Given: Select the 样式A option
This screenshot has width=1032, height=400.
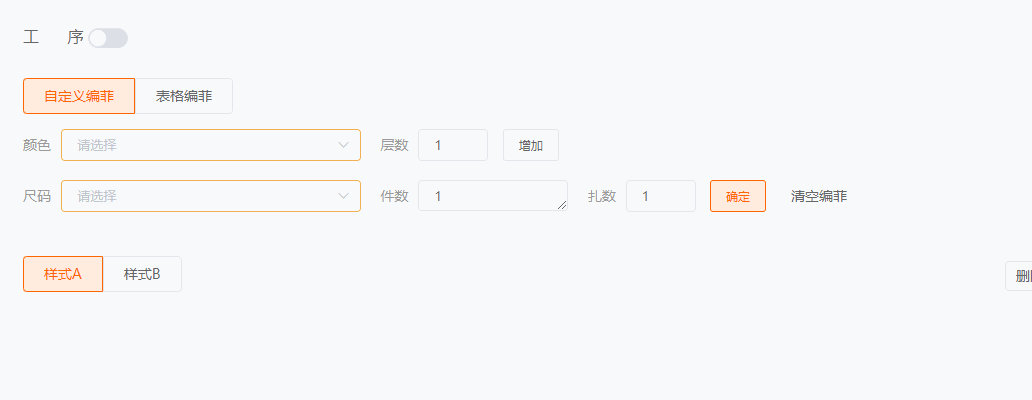Looking at the screenshot, I should 63,274.
